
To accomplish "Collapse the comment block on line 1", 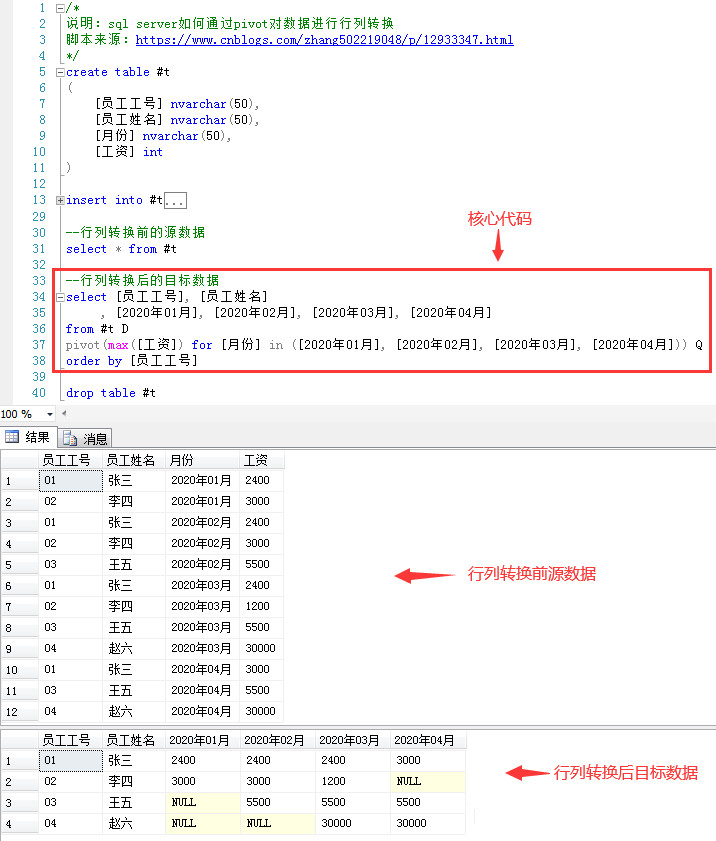I will point(60,8).
